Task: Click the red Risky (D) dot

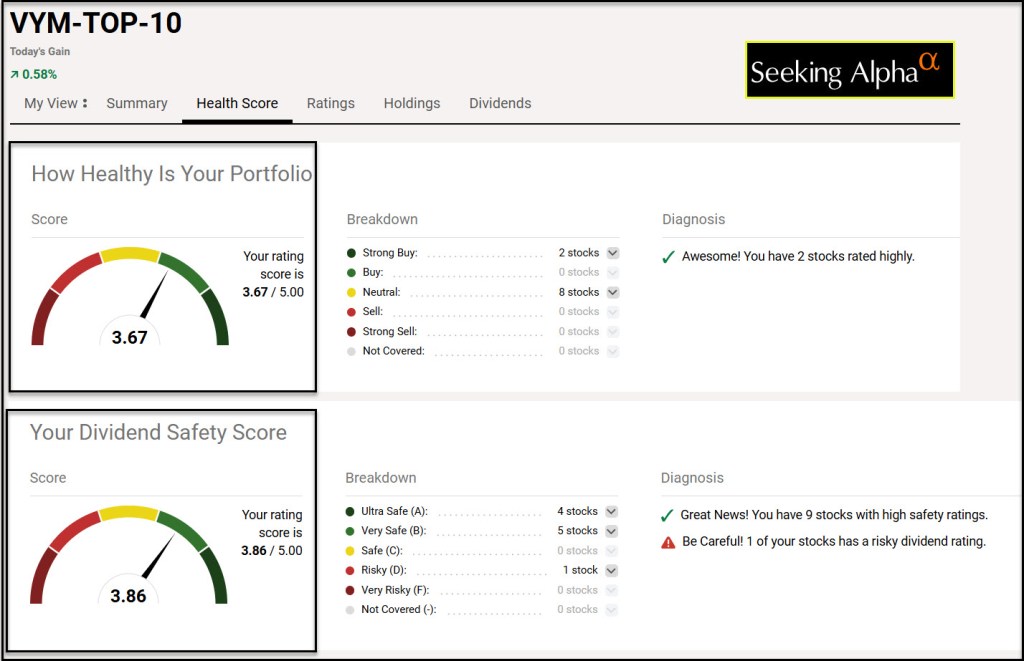Action: [x=350, y=570]
